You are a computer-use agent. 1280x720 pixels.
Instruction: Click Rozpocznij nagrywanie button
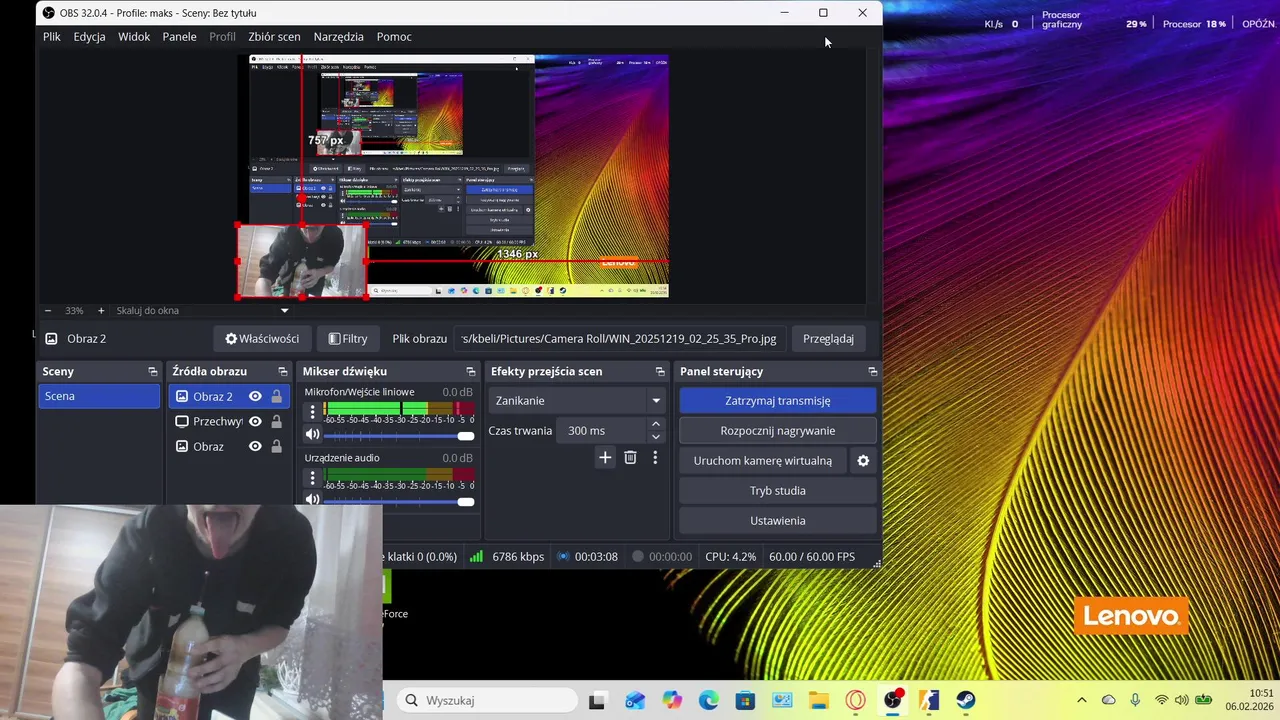(778, 430)
